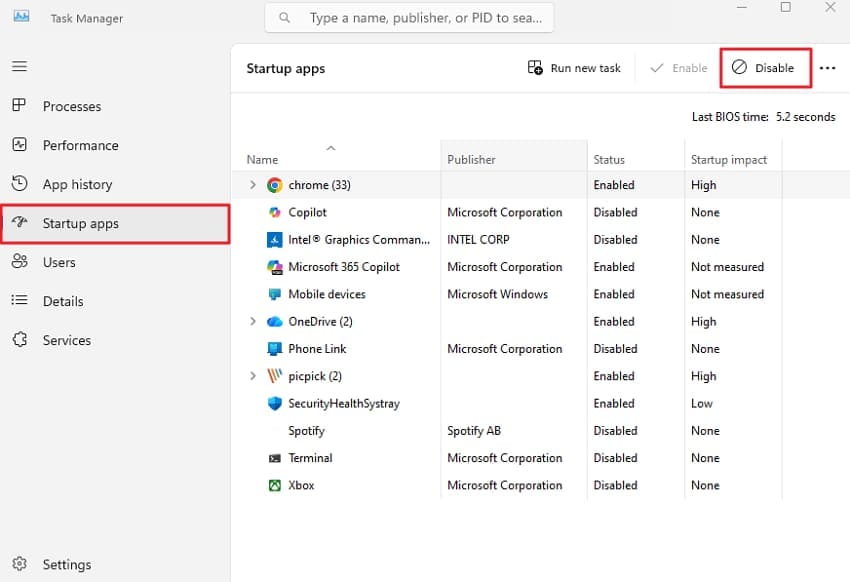Open the hamburger navigation menu
Image resolution: width=850 pixels, height=582 pixels.
coord(20,66)
